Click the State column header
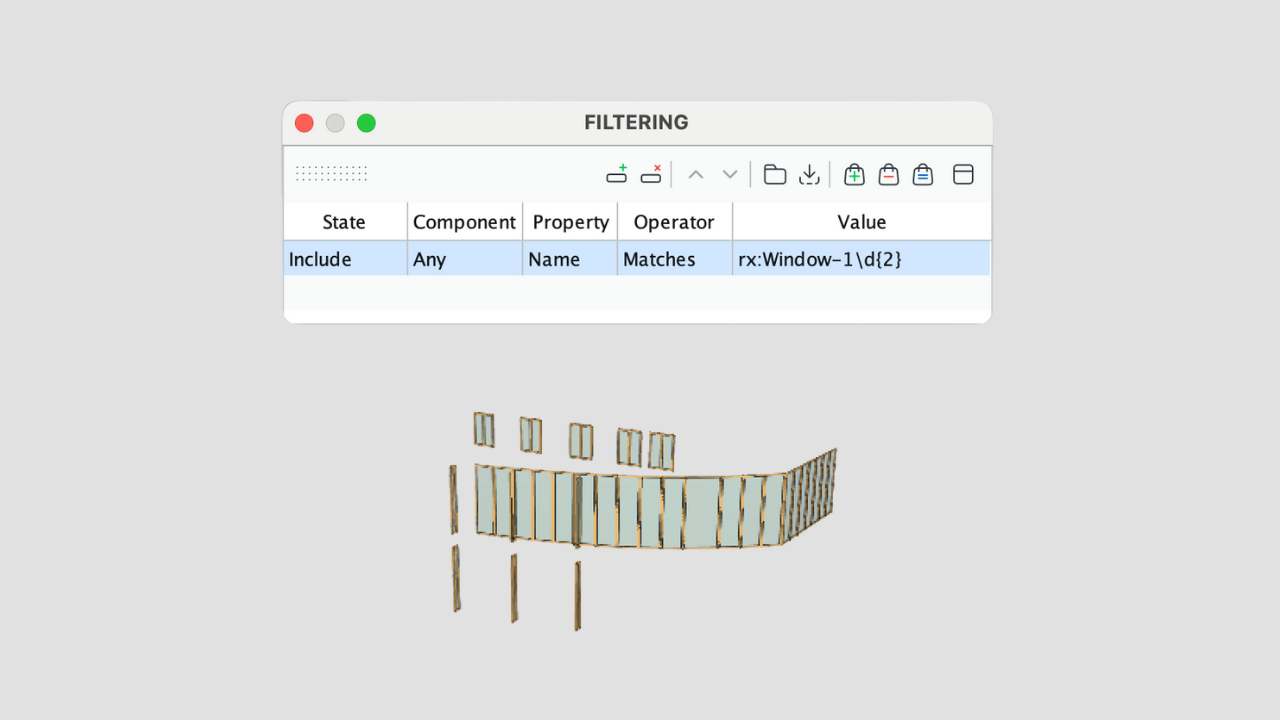 coord(344,222)
